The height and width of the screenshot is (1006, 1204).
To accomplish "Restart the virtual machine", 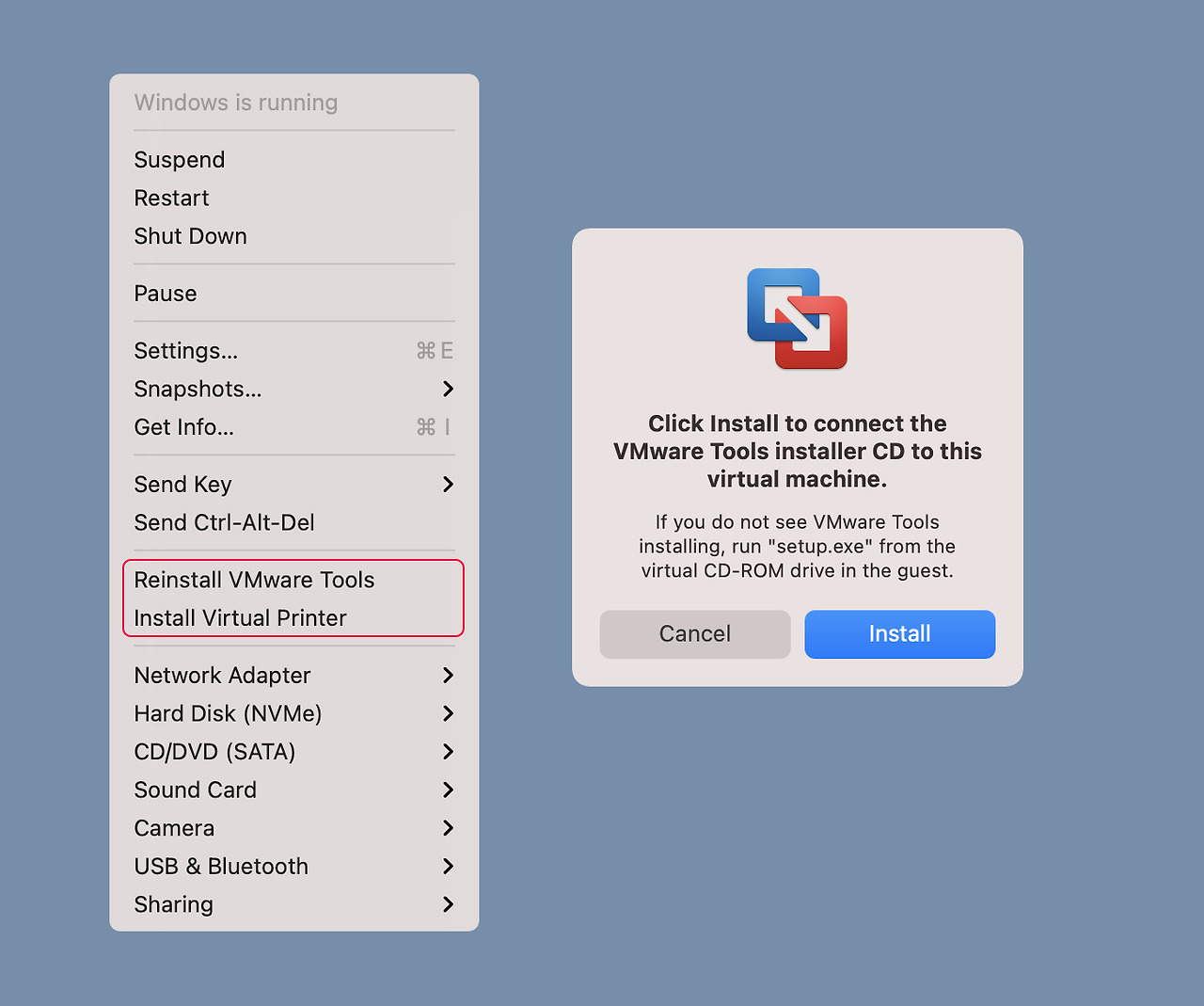I will point(171,198).
